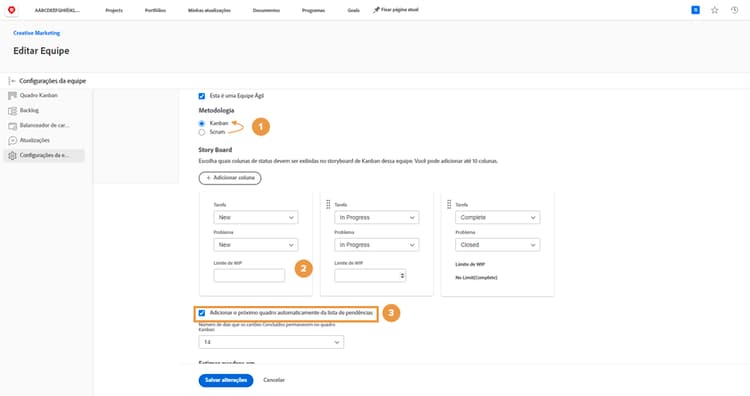Toggle Esta é uma Equipe Ágil checkbox
This screenshot has height=396, width=750.
202,96
